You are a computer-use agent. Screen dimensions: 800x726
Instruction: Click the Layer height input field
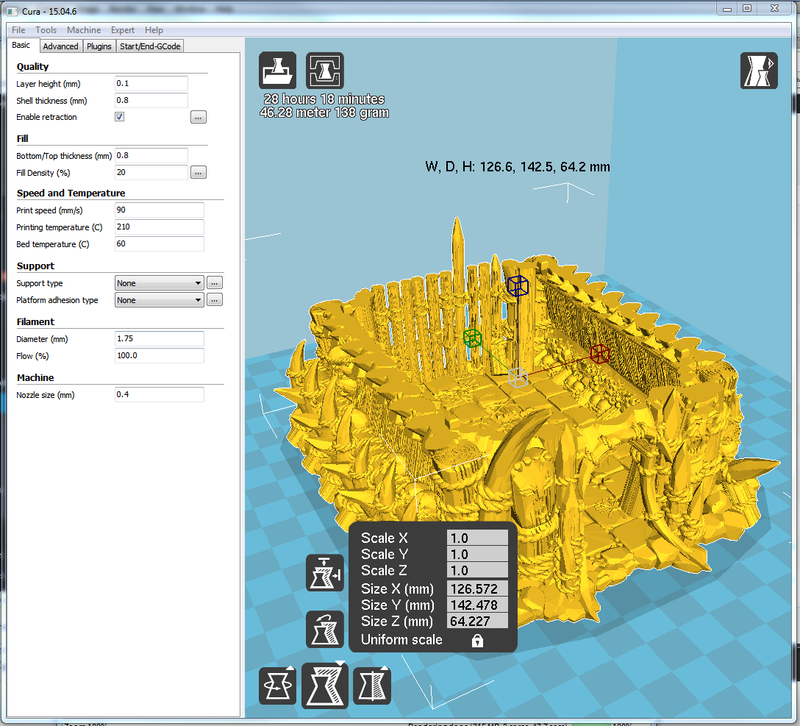[x=151, y=83]
